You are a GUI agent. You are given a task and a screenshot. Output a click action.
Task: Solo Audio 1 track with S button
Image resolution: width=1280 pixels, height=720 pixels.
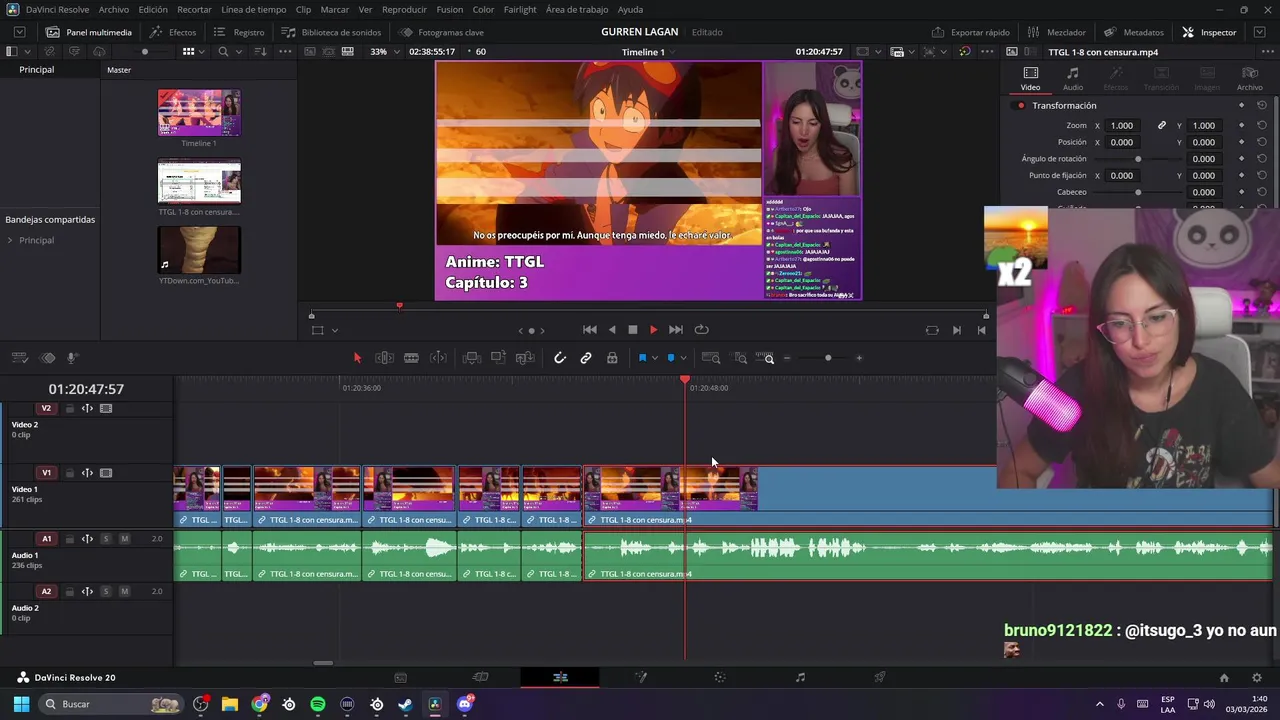click(x=105, y=539)
